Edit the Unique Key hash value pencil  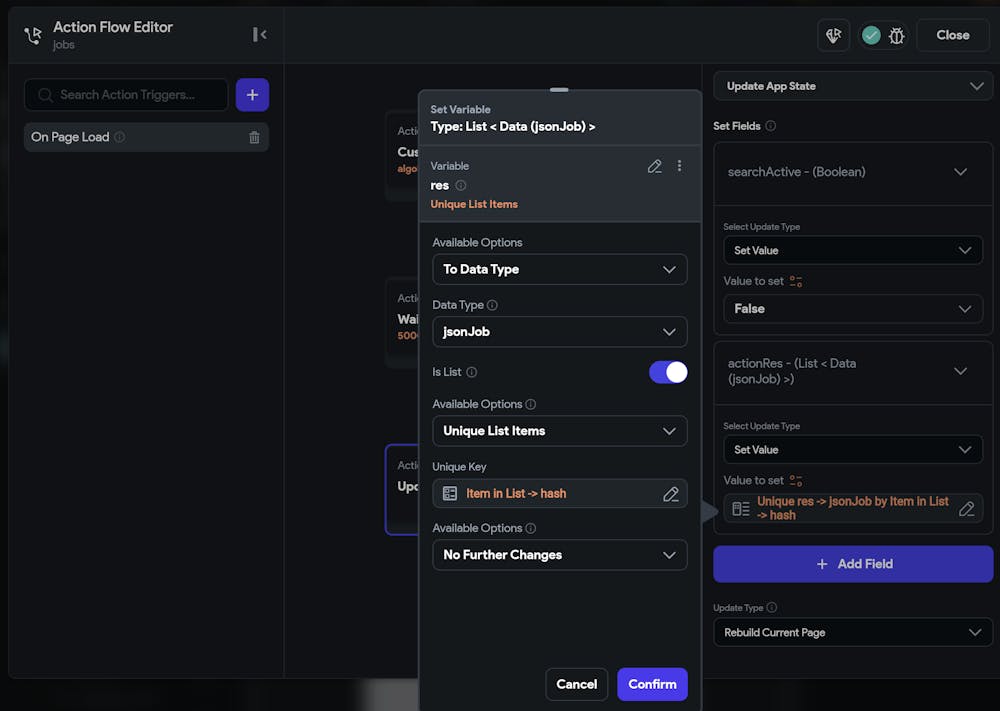(x=670, y=494)
